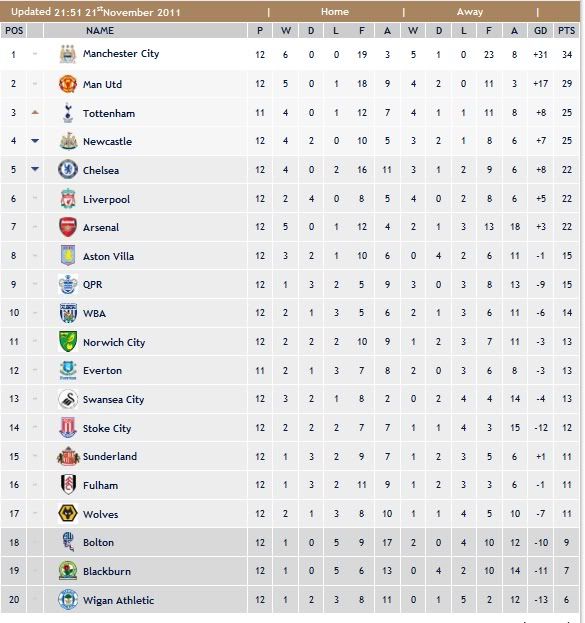Open the Aston Villa team link
Image resolution: width=585 pixels, height=623 pixels.
coord(108,256)
